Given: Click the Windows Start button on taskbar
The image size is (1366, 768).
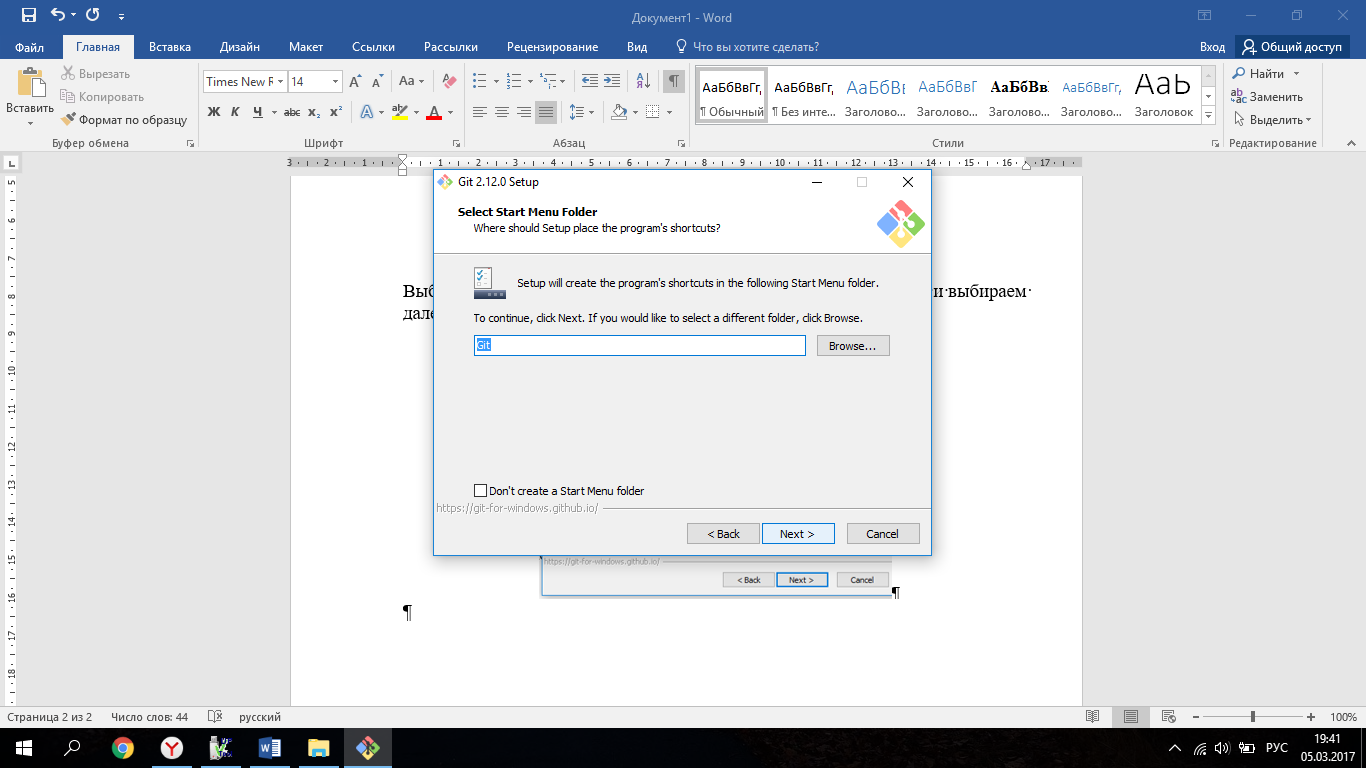Looking at the screenshot, I should coord(23,748).
